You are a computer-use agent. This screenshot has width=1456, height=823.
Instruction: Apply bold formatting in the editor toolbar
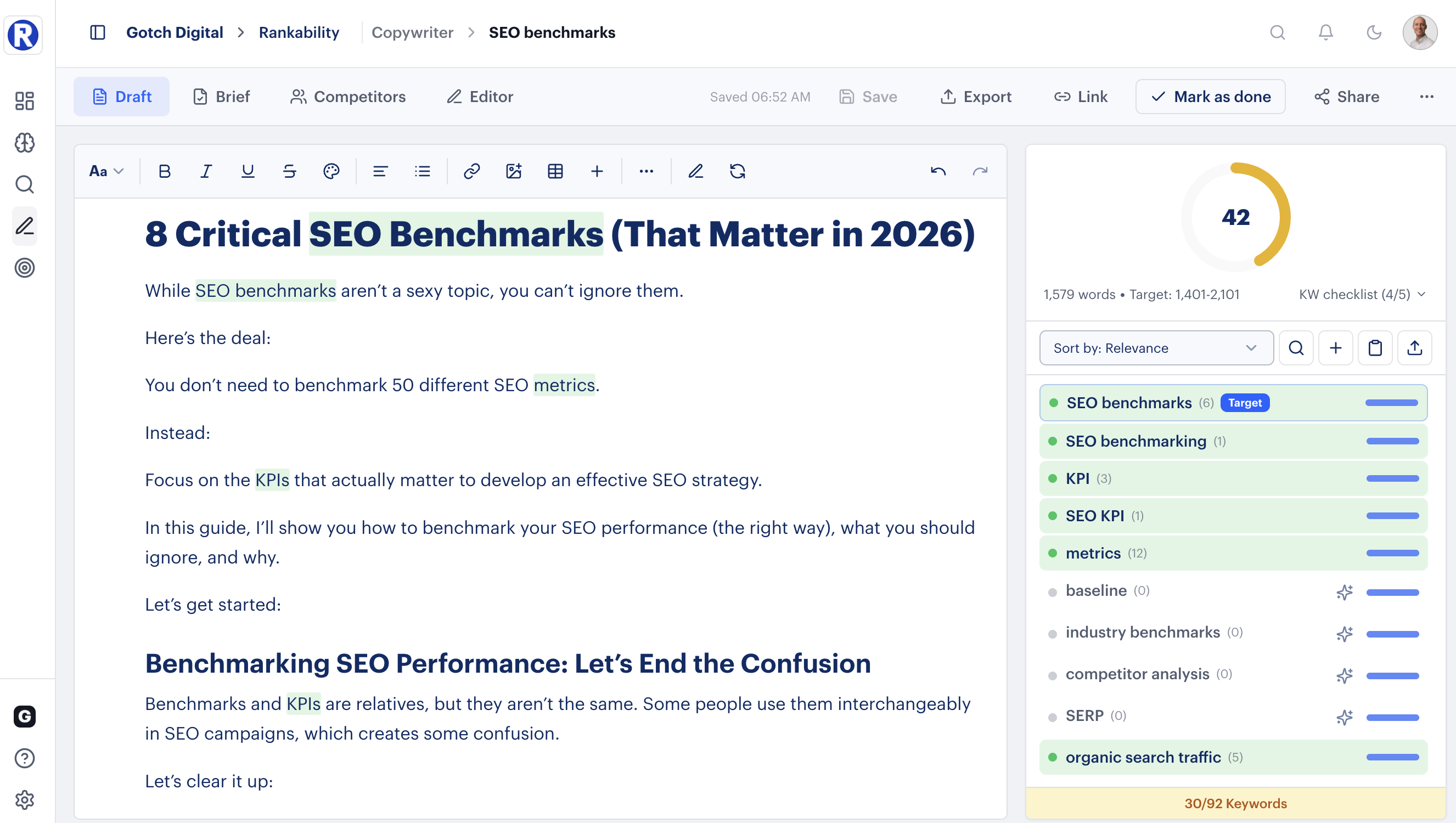164,171
